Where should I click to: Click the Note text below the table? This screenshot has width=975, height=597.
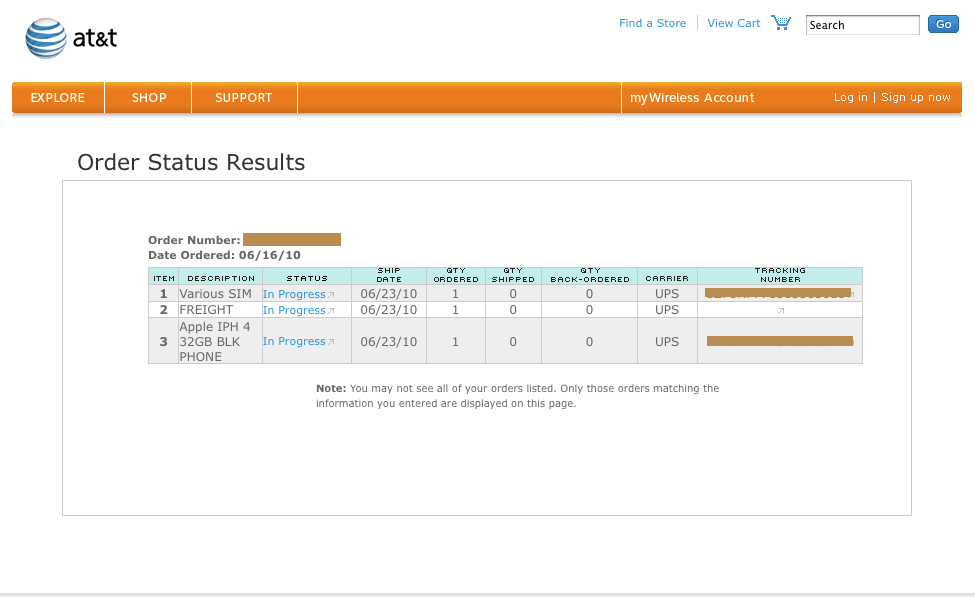(517, 396)
